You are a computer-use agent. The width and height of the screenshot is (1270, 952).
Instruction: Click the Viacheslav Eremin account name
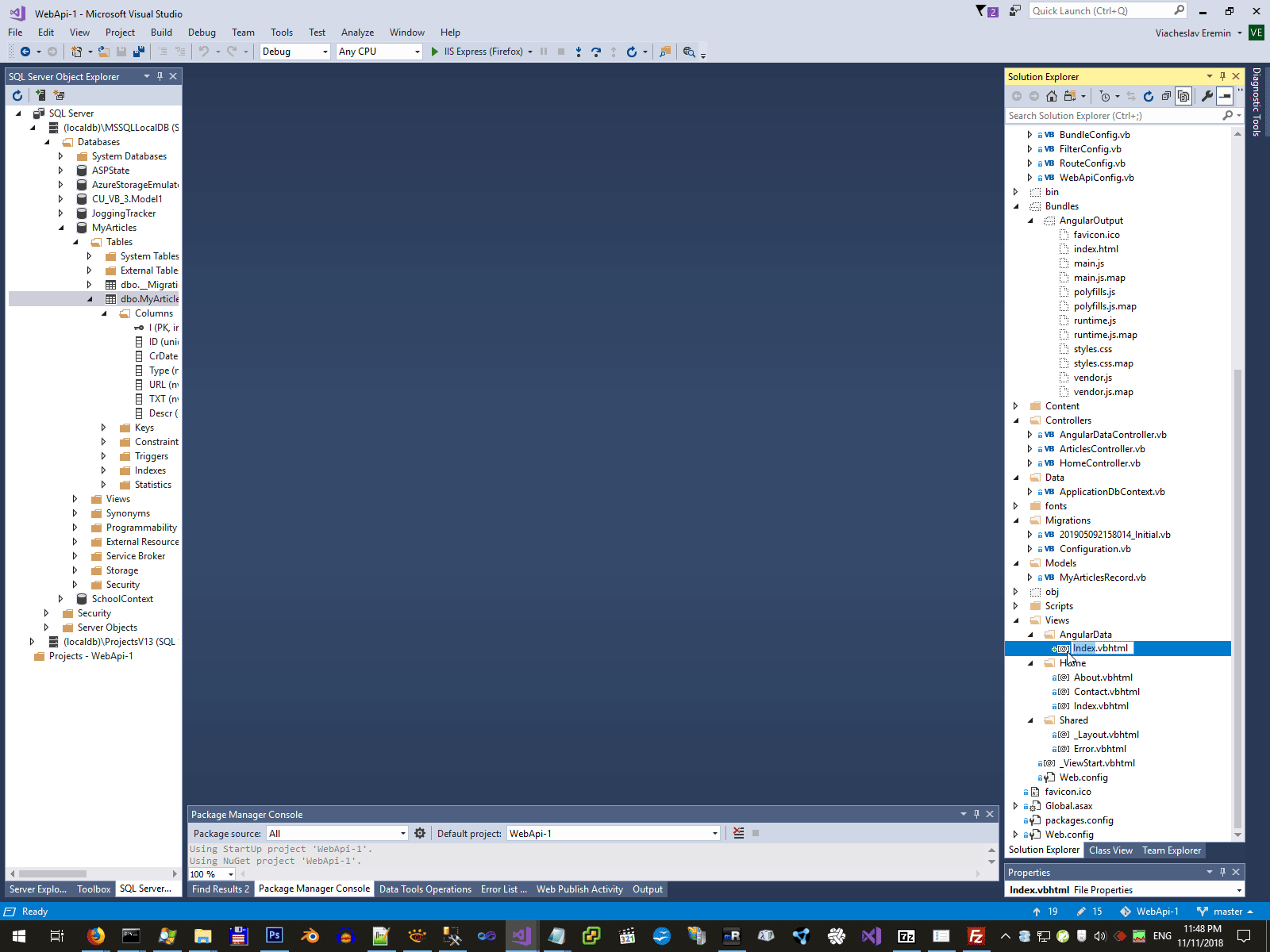pos(1193,33)
